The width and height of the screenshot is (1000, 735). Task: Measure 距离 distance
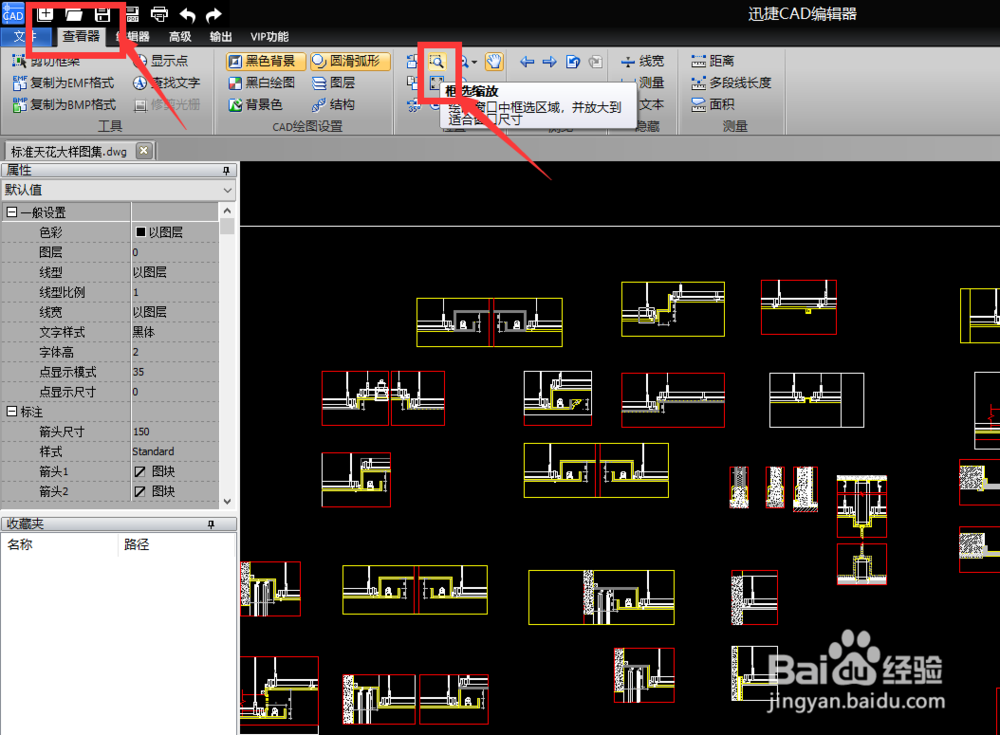tap(713, 61)
